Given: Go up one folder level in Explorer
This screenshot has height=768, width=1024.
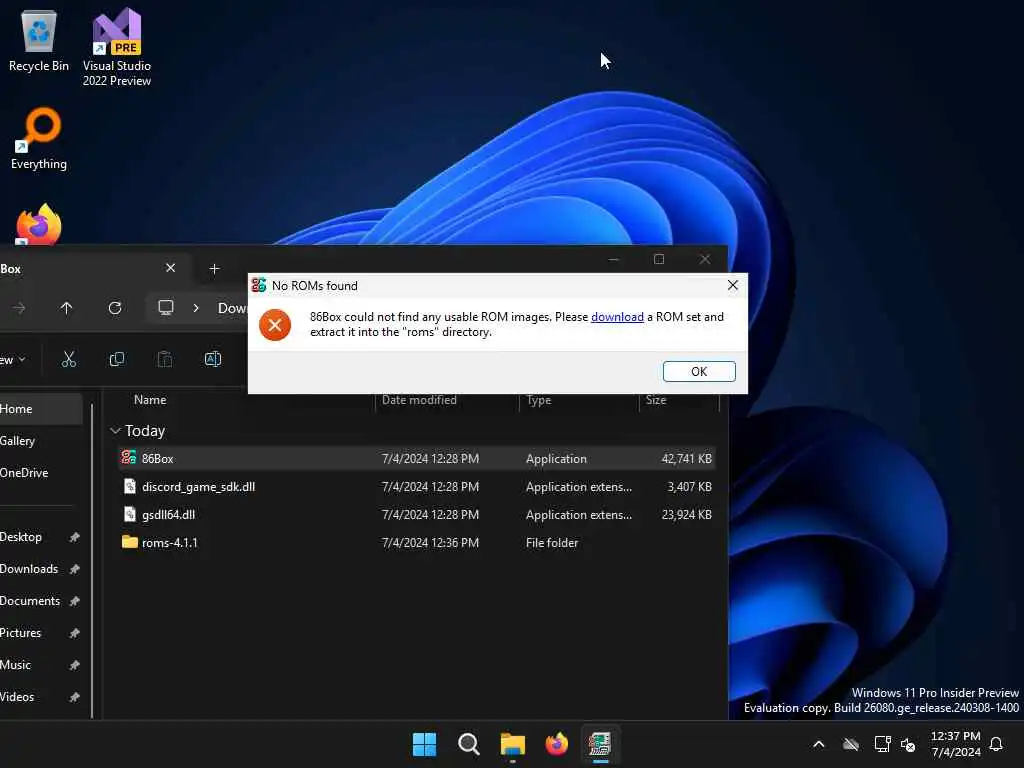Looking at the screenshot, I should point(67,308).
